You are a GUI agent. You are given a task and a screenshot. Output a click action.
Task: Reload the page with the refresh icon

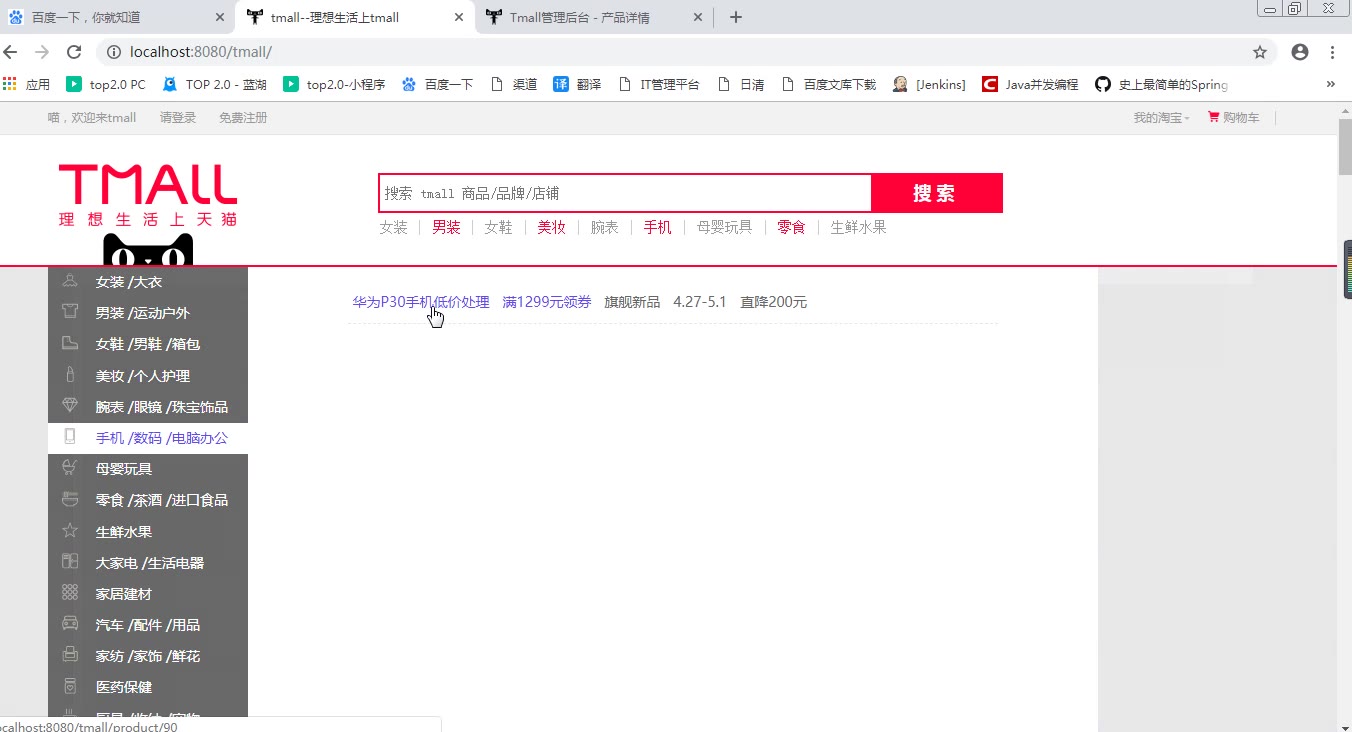74,52
